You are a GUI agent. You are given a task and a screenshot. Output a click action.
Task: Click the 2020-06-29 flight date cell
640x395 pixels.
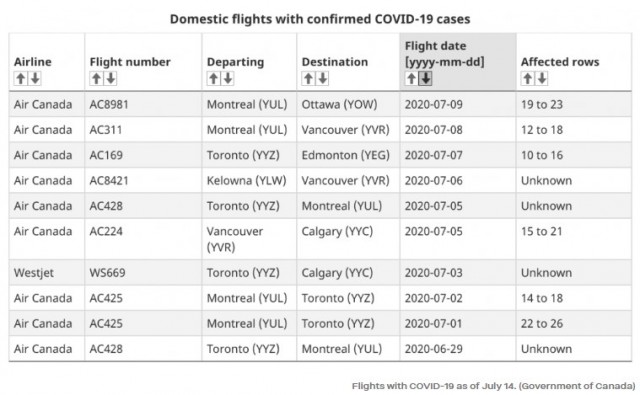point(458,349)
